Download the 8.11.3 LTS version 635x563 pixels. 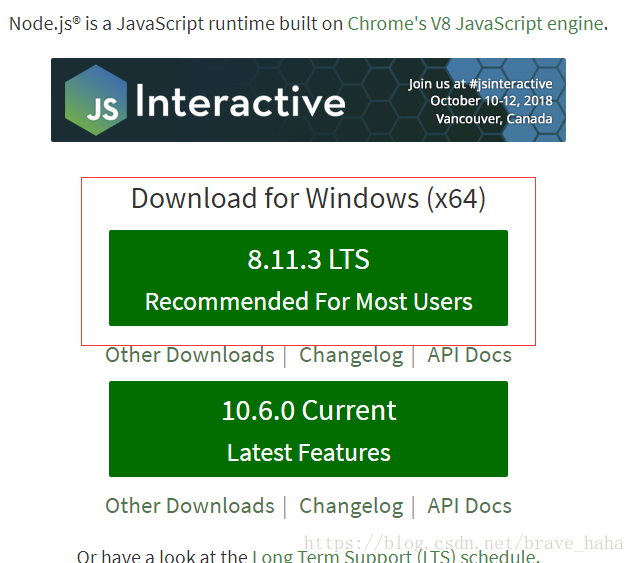click(x=308, y=278)
